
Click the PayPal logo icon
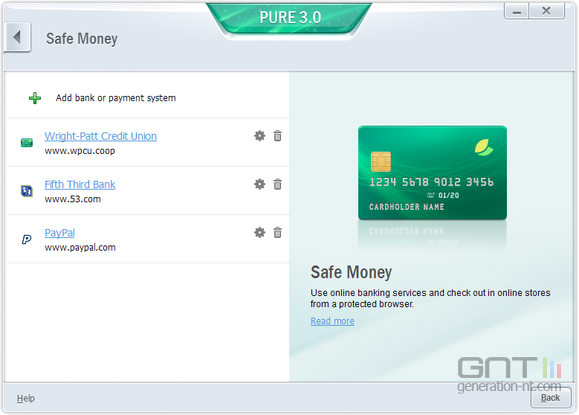coord(27,240)
